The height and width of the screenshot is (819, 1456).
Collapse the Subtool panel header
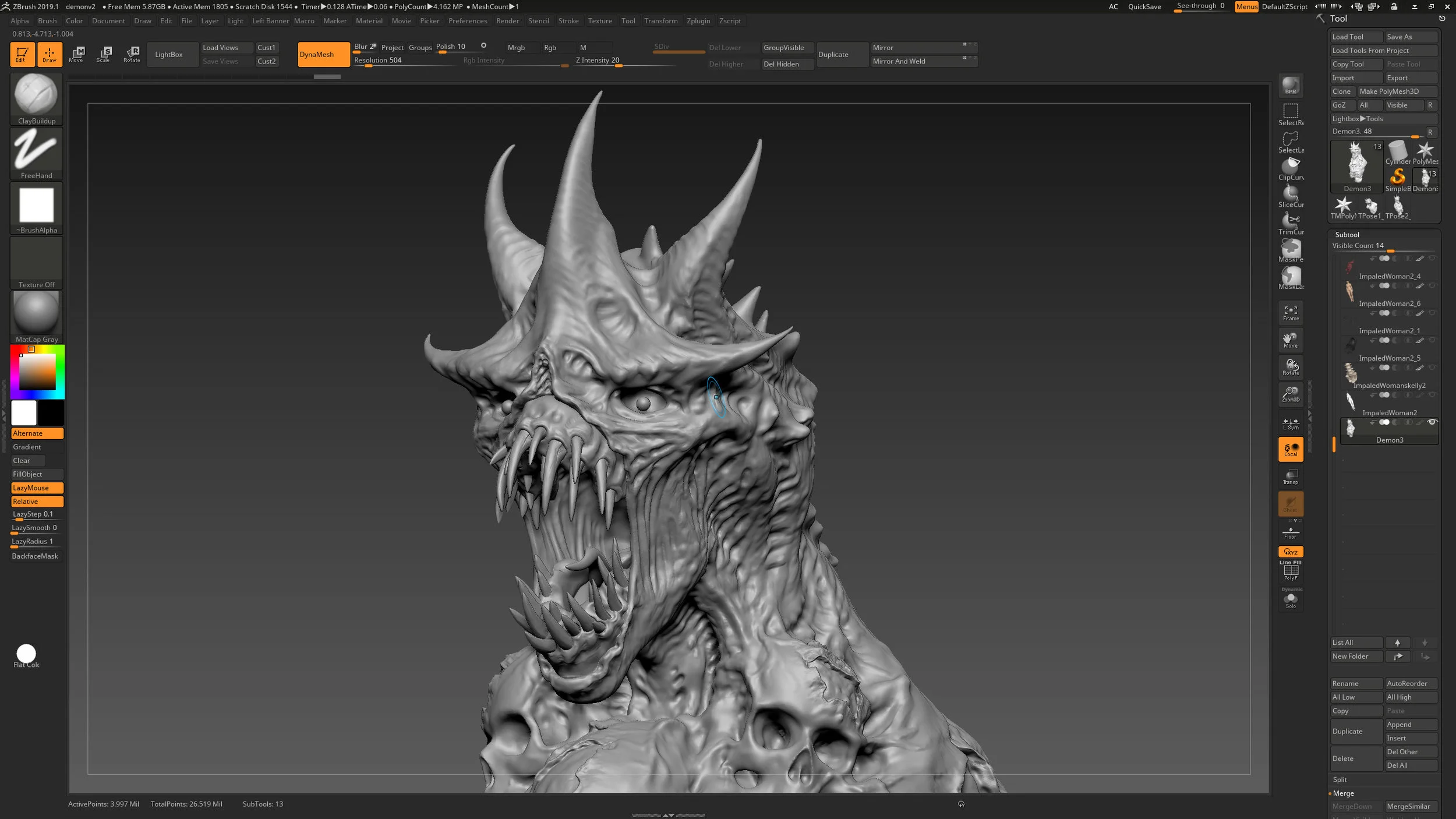(x=1347, y=235)
